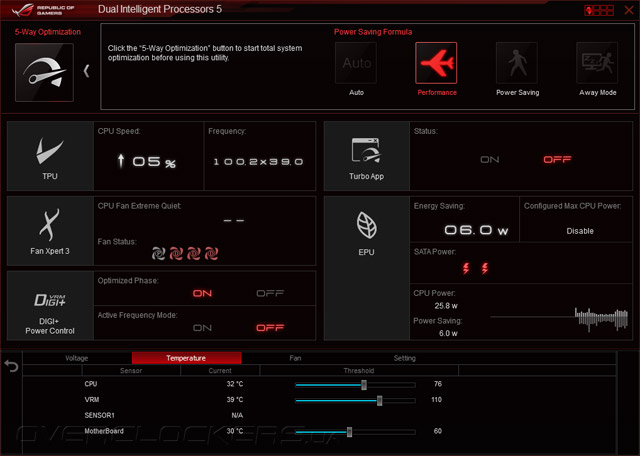Viewport: 640px width, 456px height.
Task: Click the 5-Way Optimization red label
Action: click(x=48, y=32)
